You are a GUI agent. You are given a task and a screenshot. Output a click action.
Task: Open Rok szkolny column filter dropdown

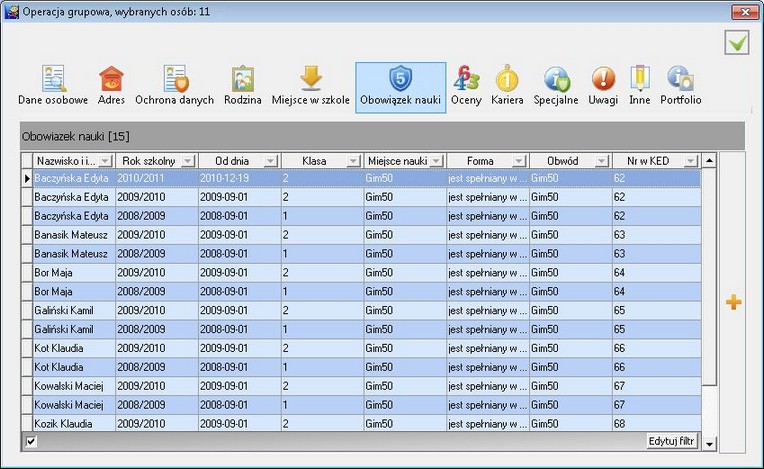point(189,161)
